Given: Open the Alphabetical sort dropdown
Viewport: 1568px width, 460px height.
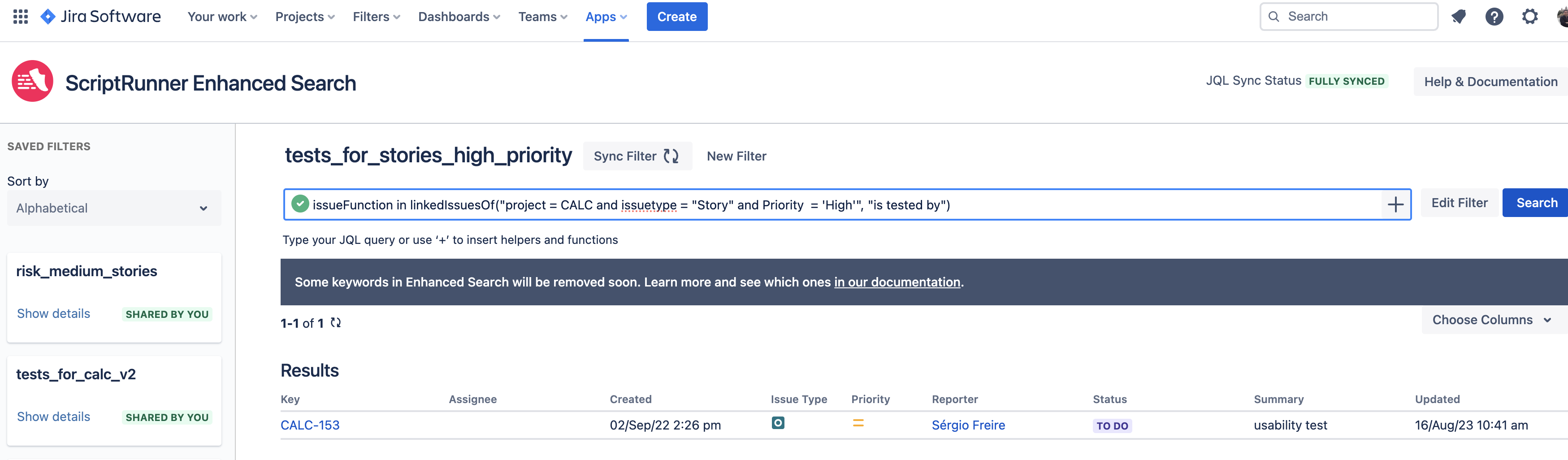Looking at the screenshot, I should click(x=114, y=208).
